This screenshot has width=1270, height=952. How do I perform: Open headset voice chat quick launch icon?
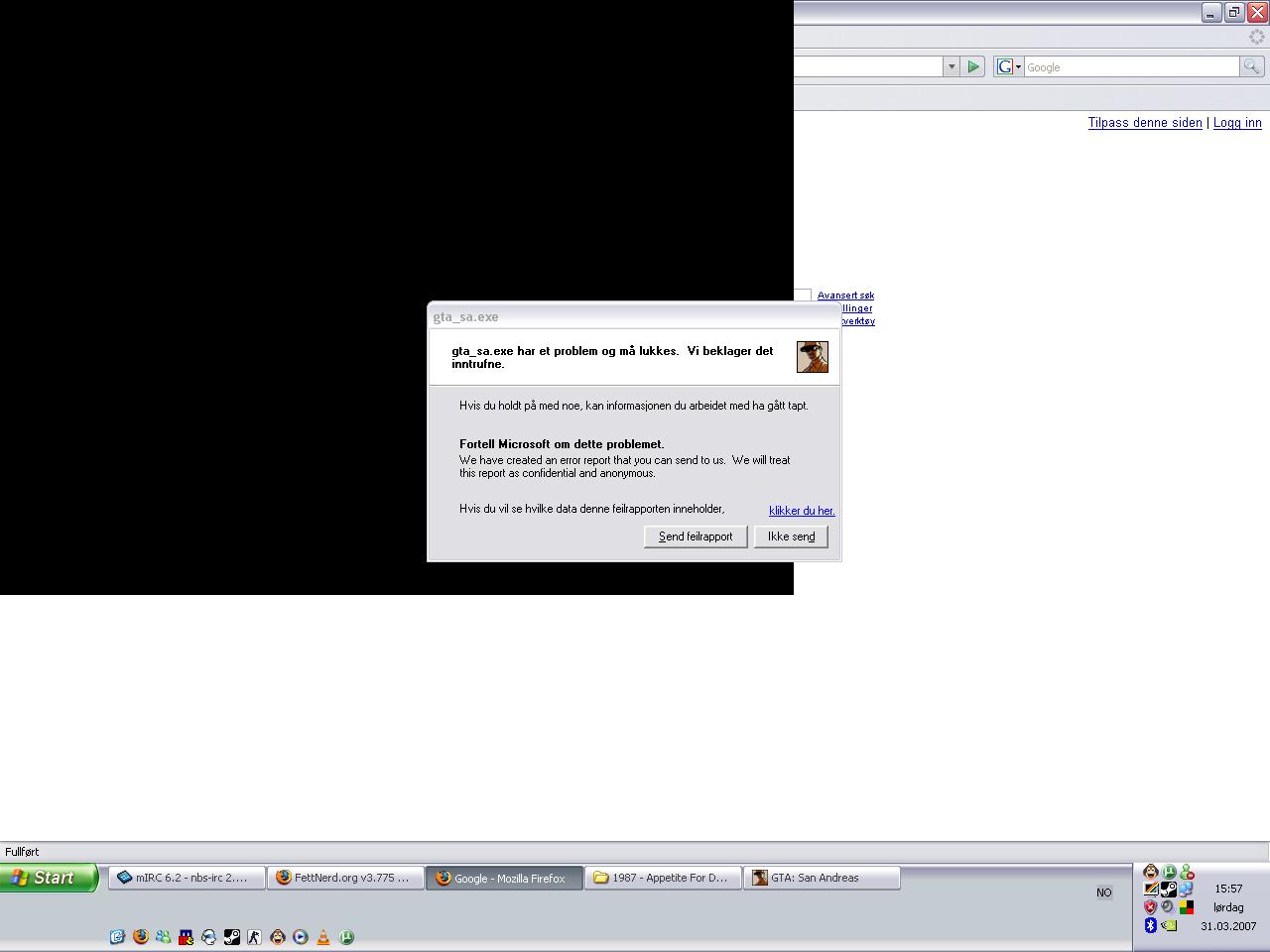tap(209, 936)
